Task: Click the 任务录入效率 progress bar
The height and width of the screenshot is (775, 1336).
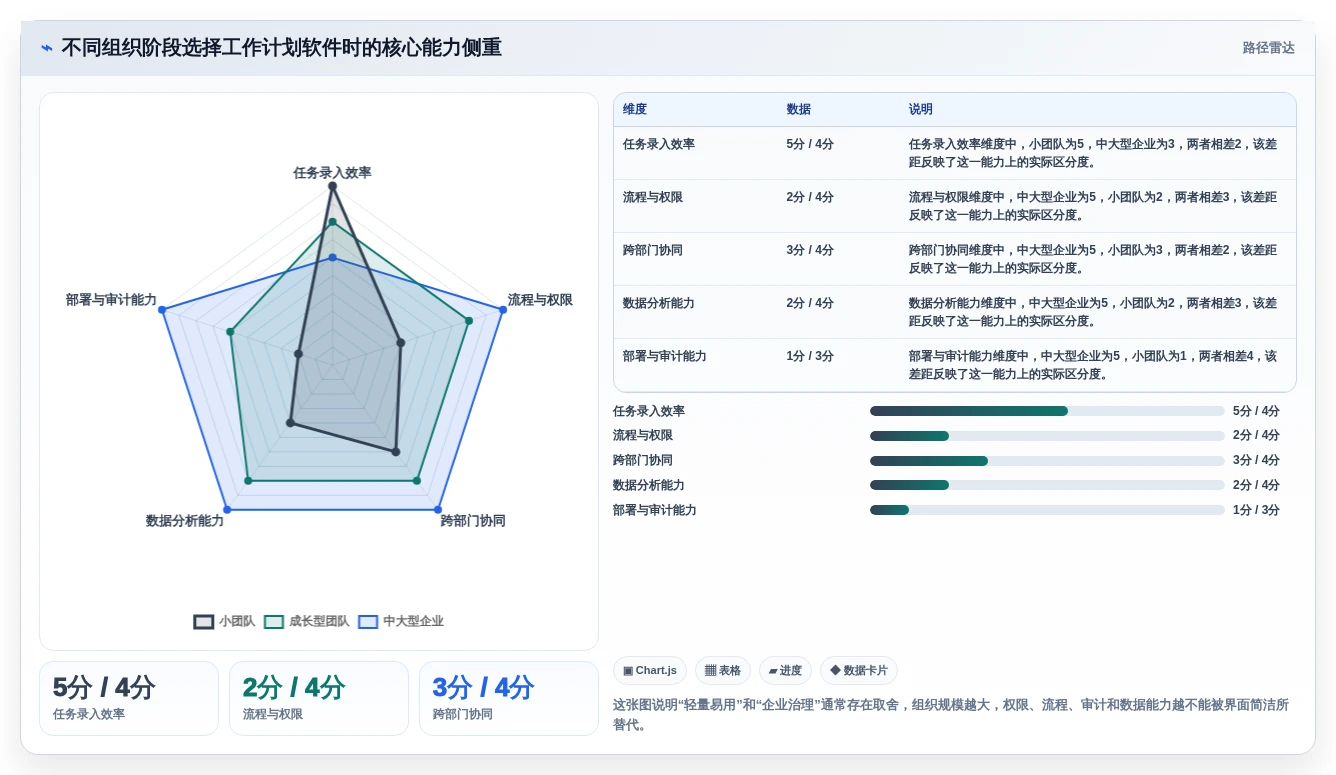Action: [1047, 411]
